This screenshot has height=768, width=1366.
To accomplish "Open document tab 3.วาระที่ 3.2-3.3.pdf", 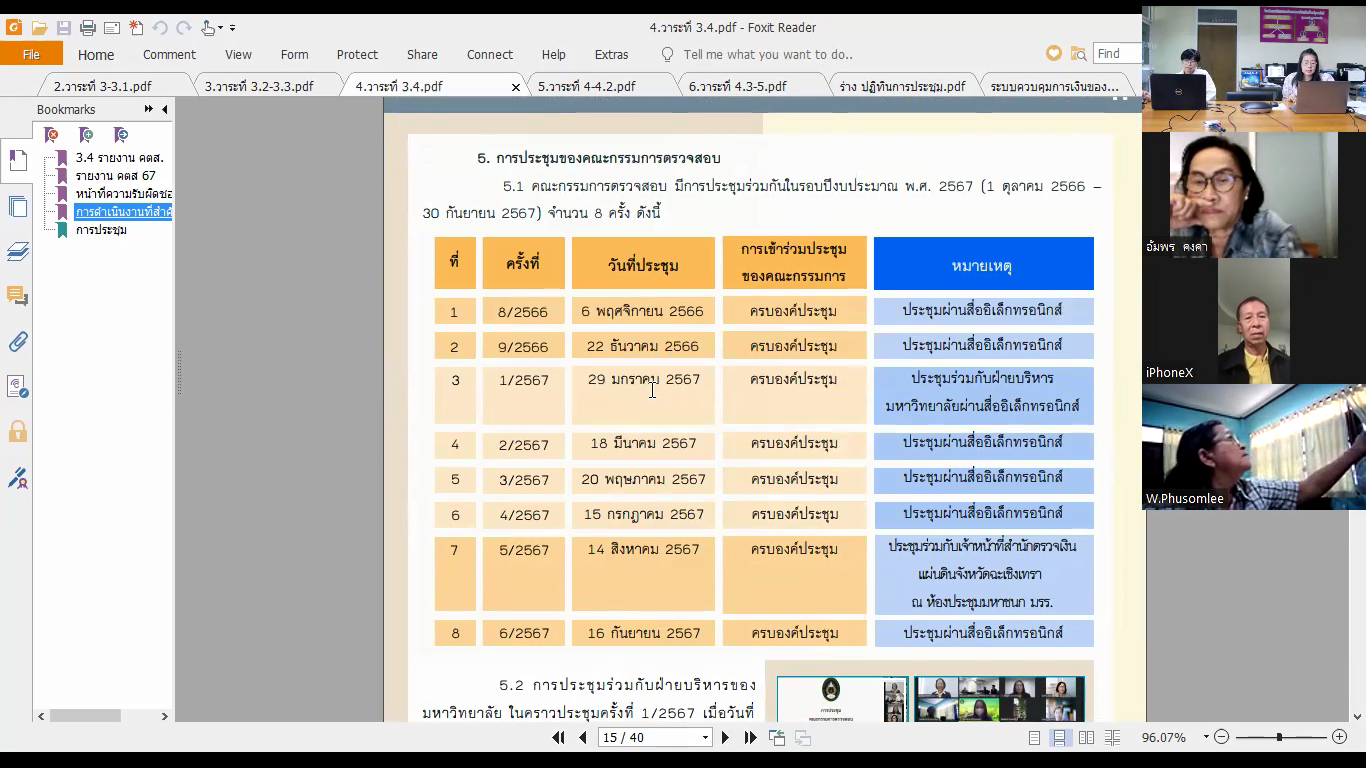I will point(259,86).
